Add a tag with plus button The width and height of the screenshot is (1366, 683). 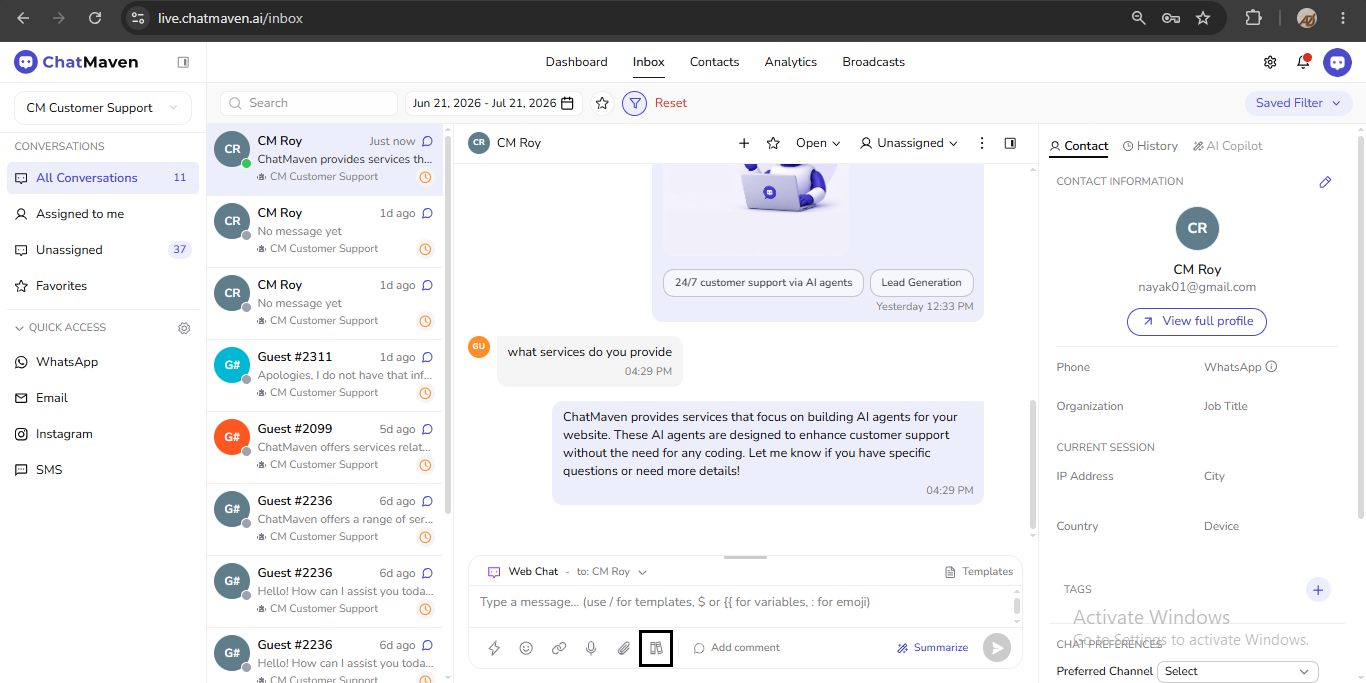1318,590
